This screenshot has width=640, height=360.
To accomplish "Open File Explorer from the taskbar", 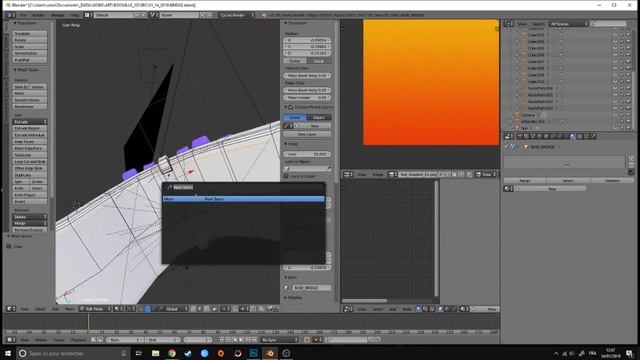I will 156,353.
